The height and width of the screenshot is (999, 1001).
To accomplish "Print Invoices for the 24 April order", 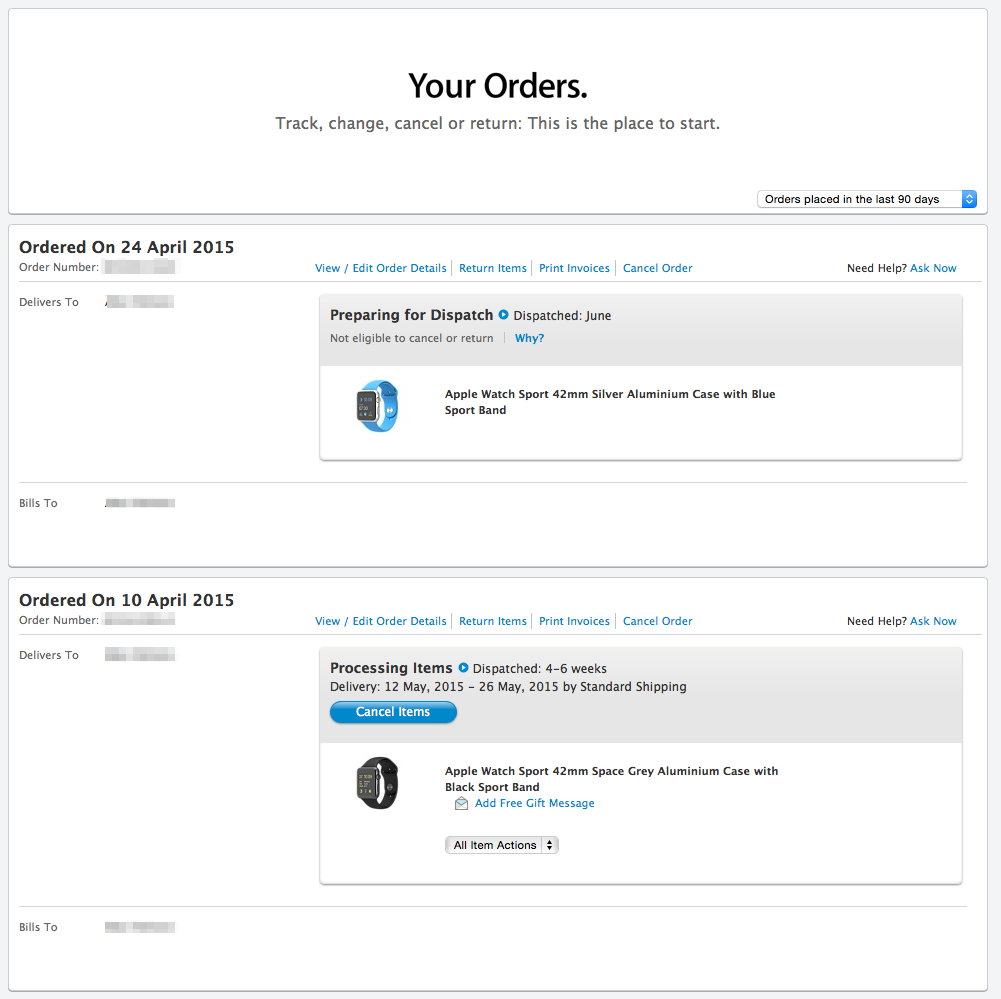I will click(x=574, y=268).
